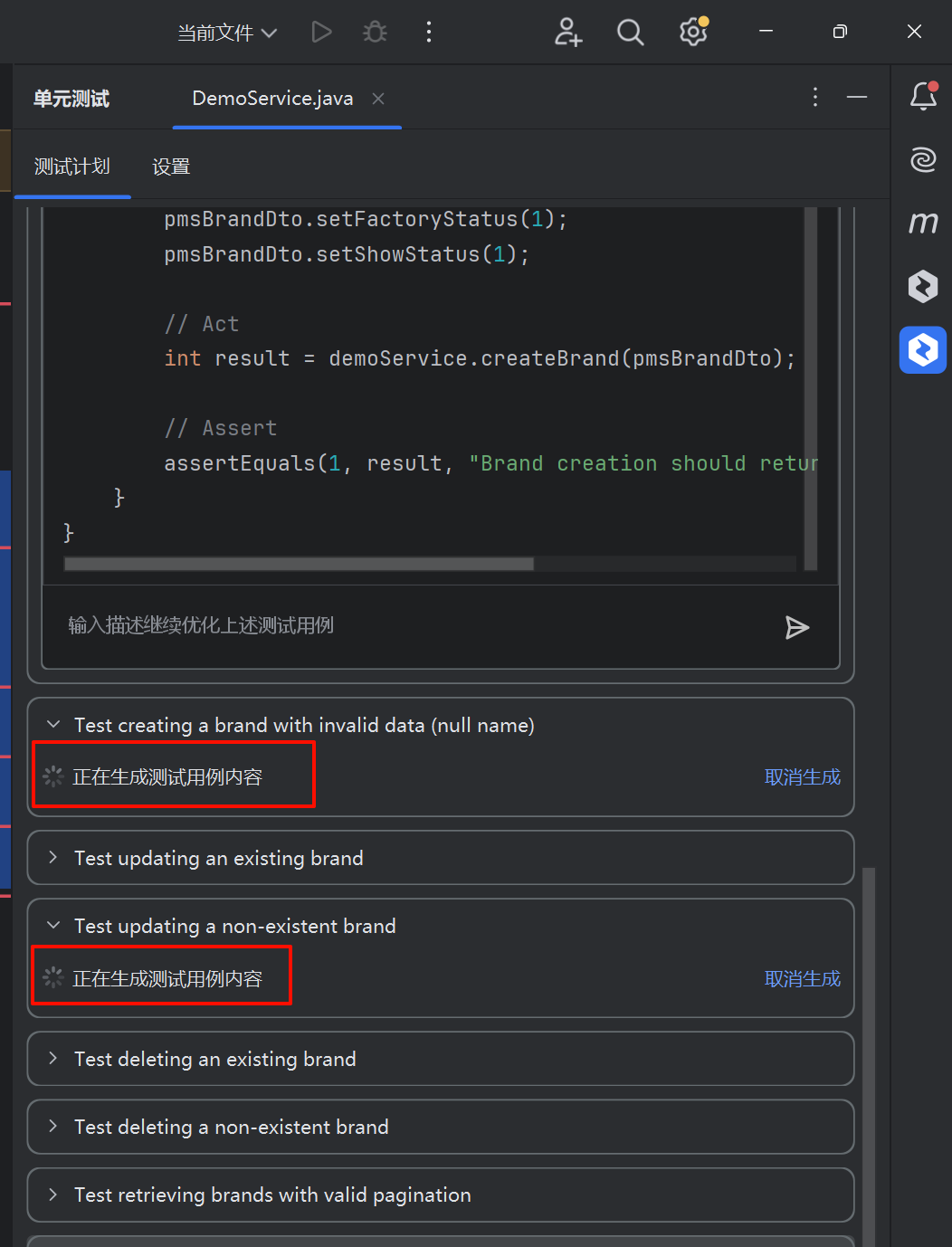The height and width of the screenshot is (1247, 952).
Task: Open the Maven 'm' tool window
Action: pyautogui.click(x=923, y=223)
